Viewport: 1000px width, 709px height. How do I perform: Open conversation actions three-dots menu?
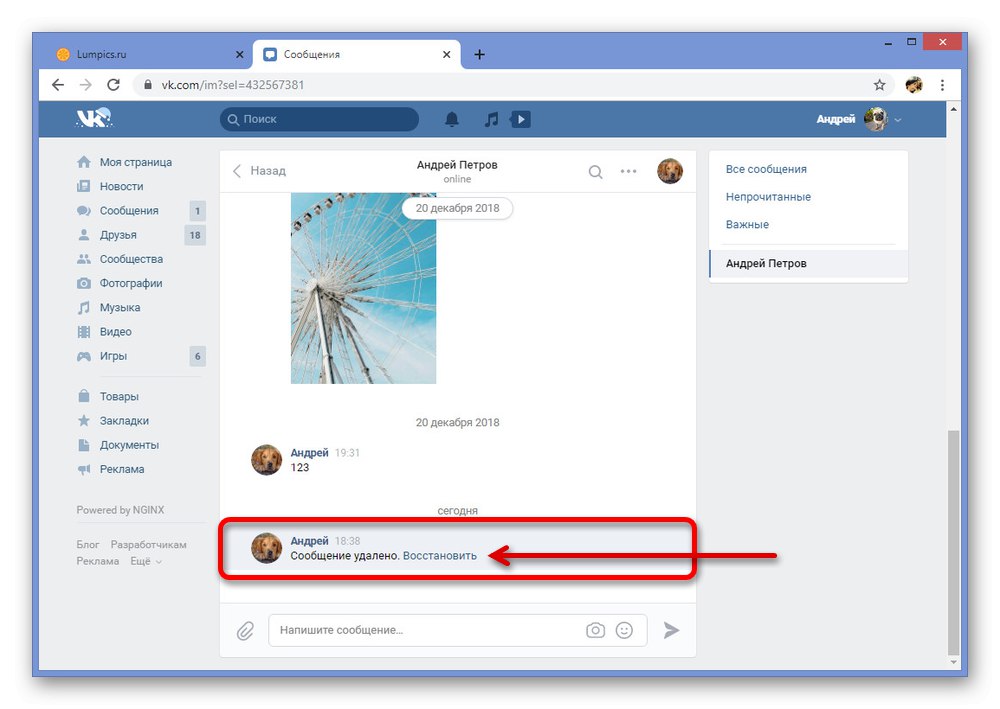pos(628,171)
